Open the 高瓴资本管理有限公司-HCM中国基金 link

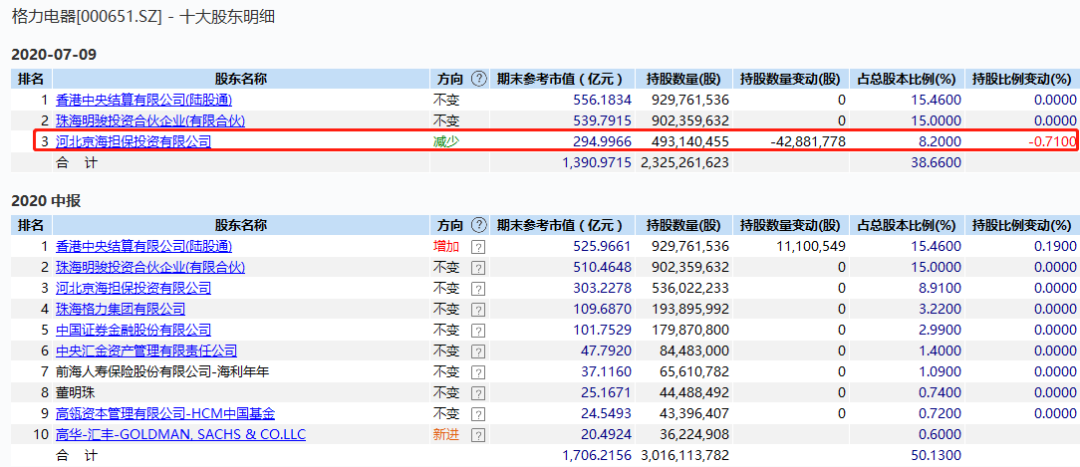click(165, 414)
